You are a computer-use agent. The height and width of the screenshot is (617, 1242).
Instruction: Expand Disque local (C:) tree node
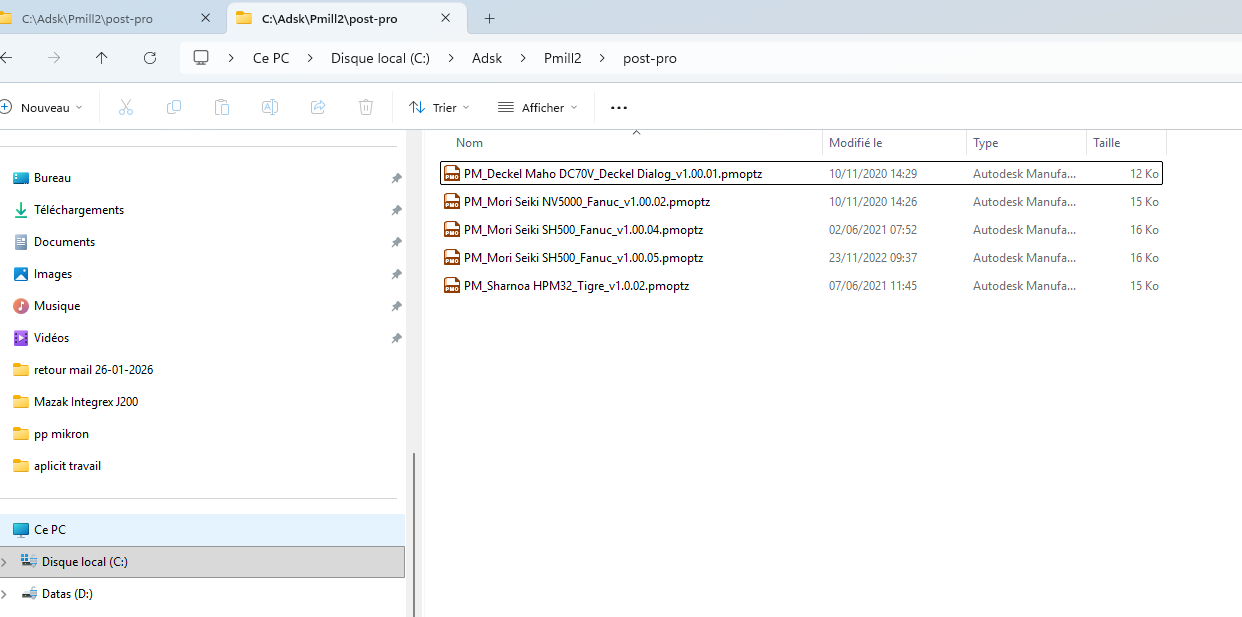pyautogui.click(x=4, y=562)
